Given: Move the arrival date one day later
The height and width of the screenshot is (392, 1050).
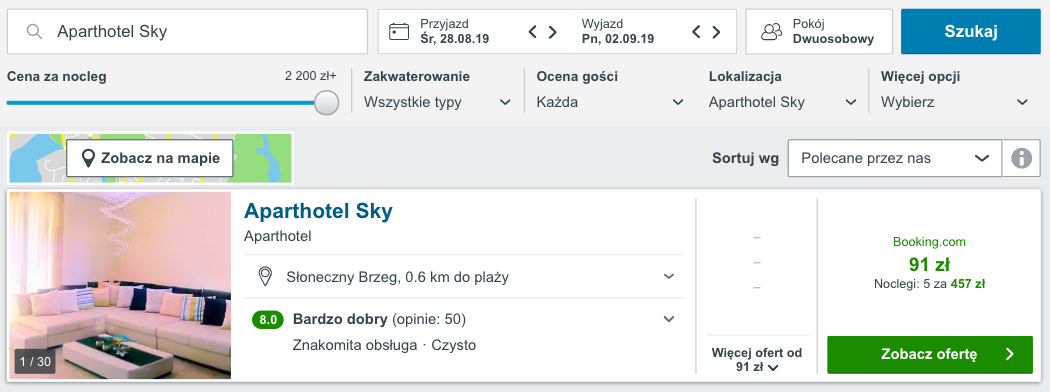Looking at the screenshot, I should [x=552, y=31].
